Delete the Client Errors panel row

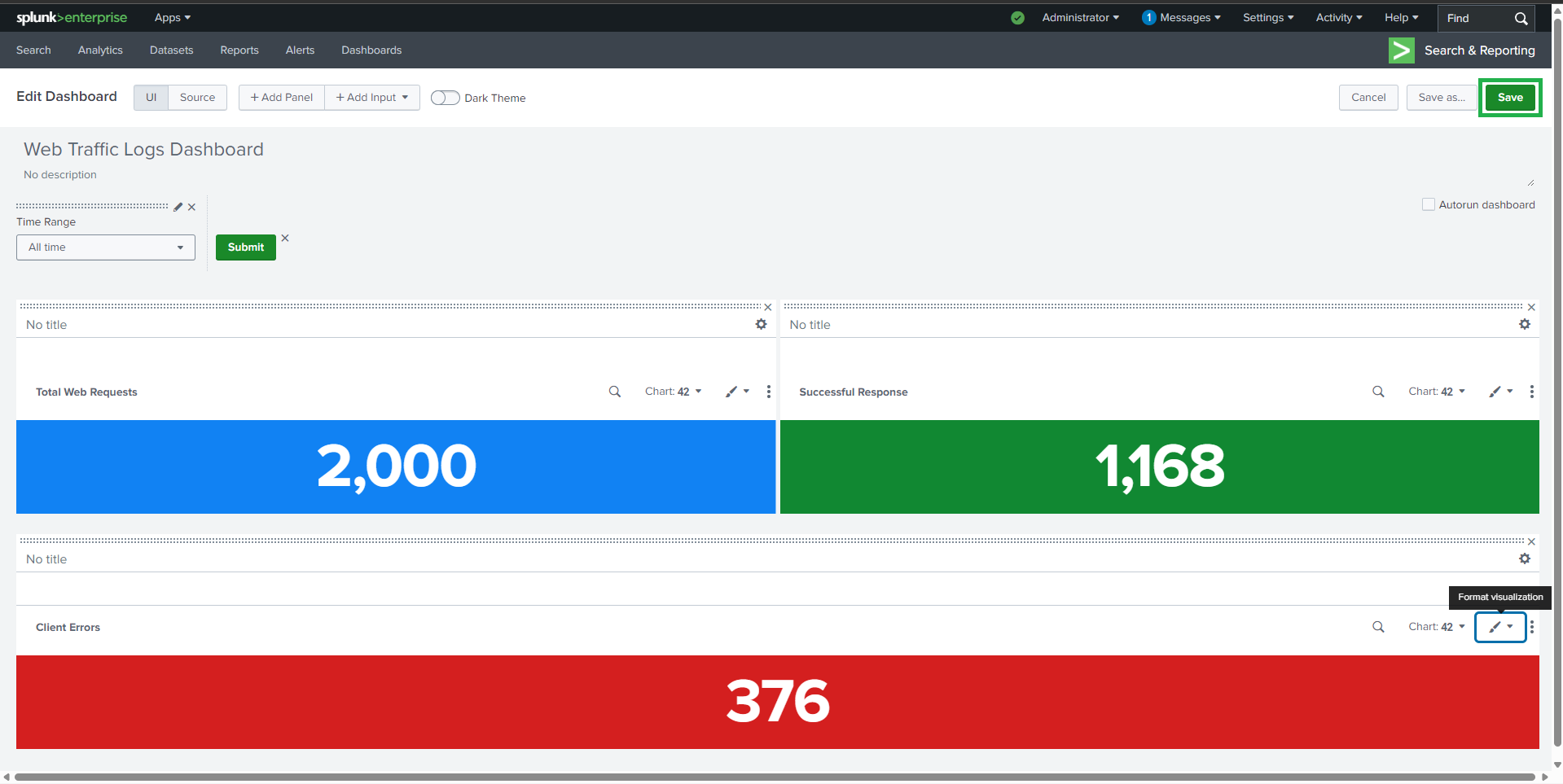point(1531,541)
